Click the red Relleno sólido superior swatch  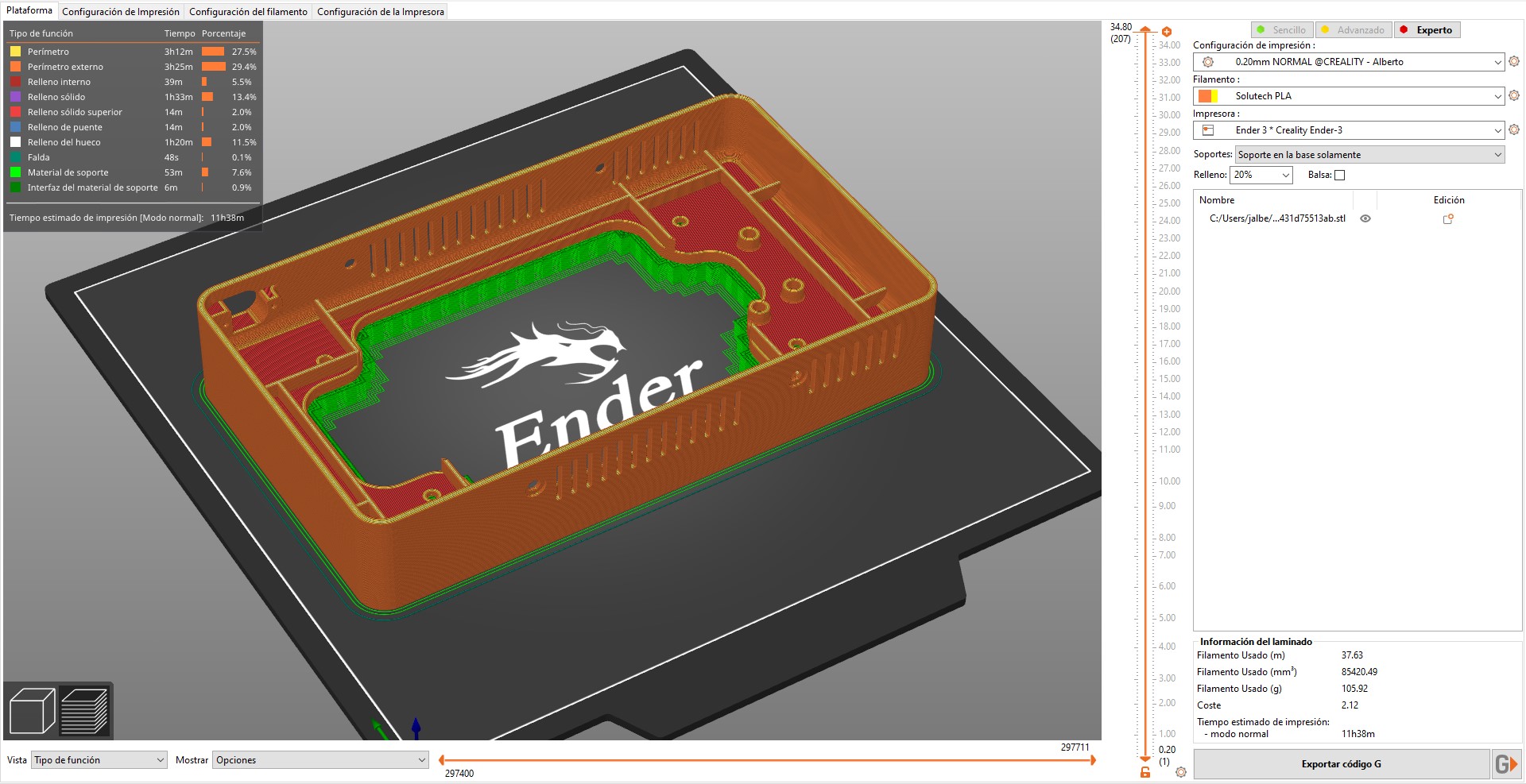[15, 112]
